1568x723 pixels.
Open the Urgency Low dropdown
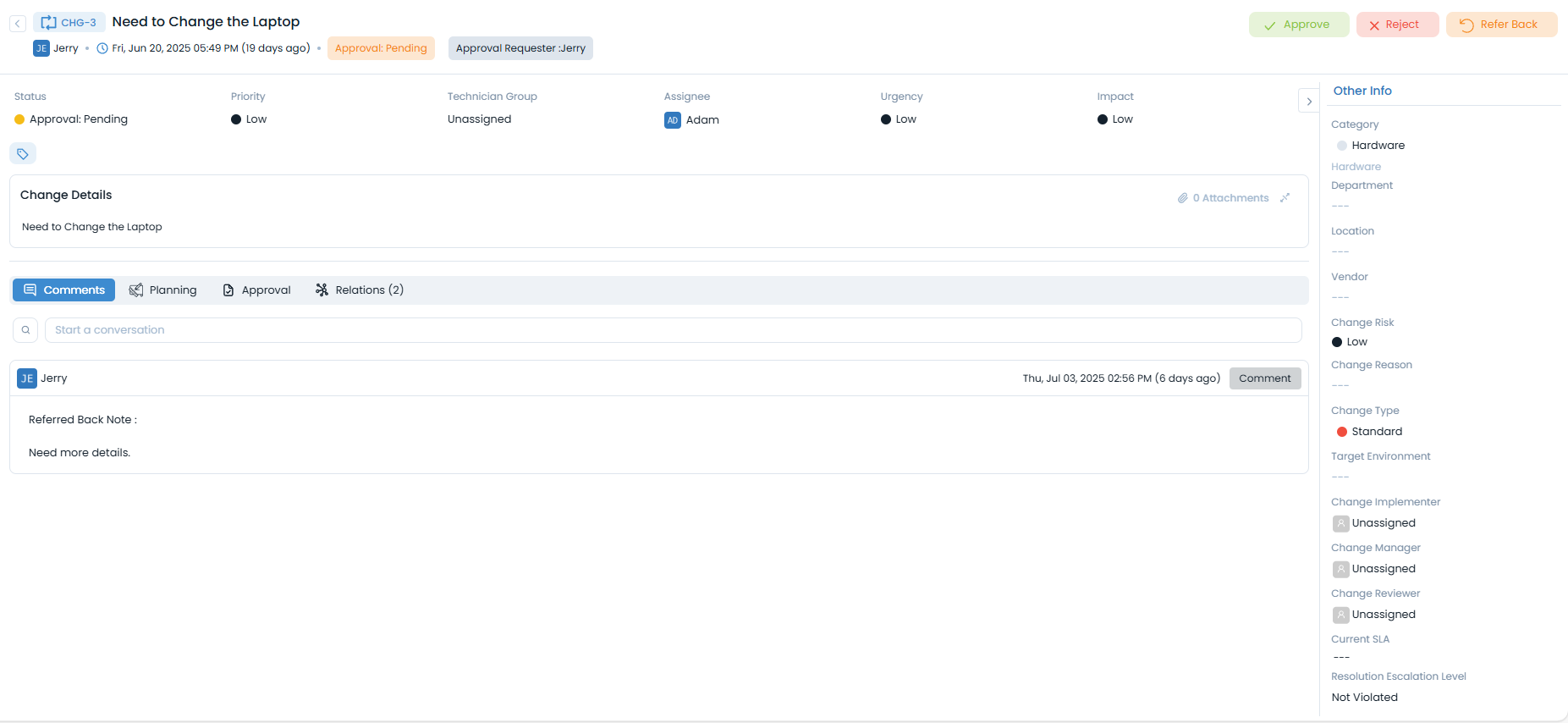900,119
